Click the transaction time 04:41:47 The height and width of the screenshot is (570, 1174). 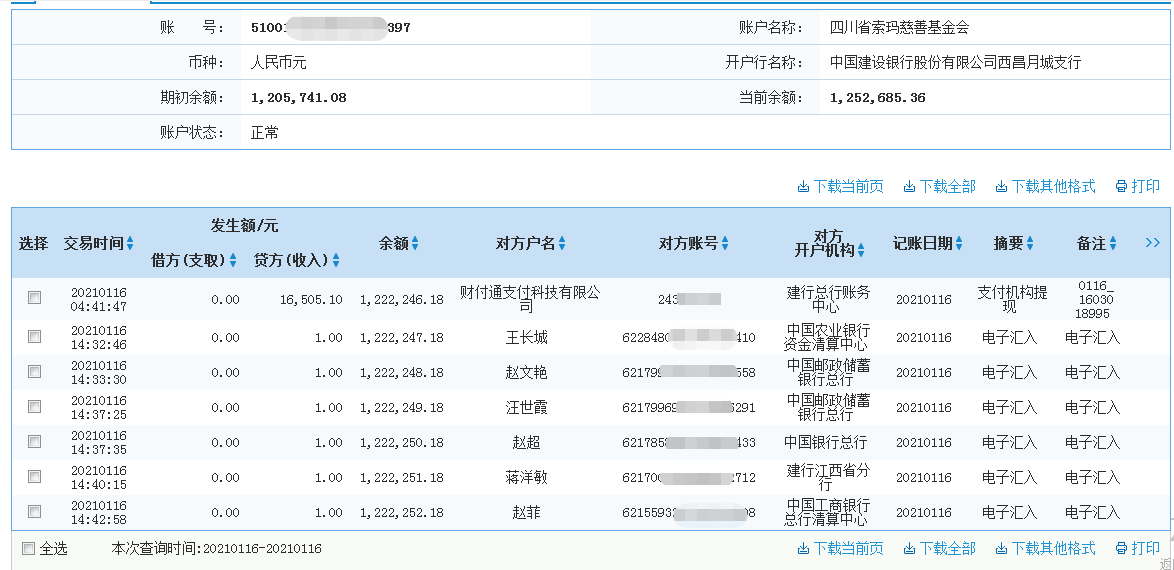pos(100,306)
